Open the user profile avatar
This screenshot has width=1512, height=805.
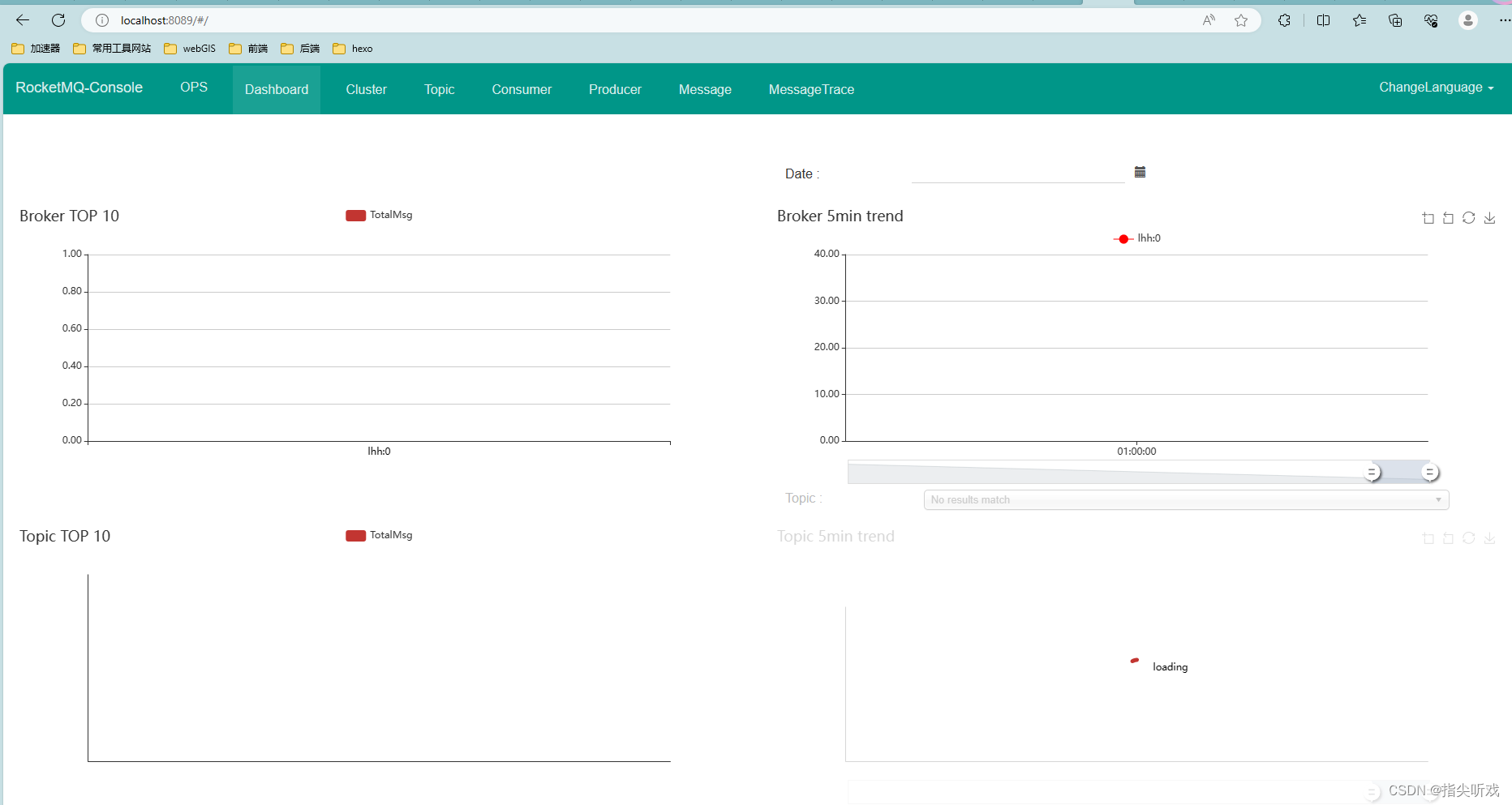point(1468,20)
